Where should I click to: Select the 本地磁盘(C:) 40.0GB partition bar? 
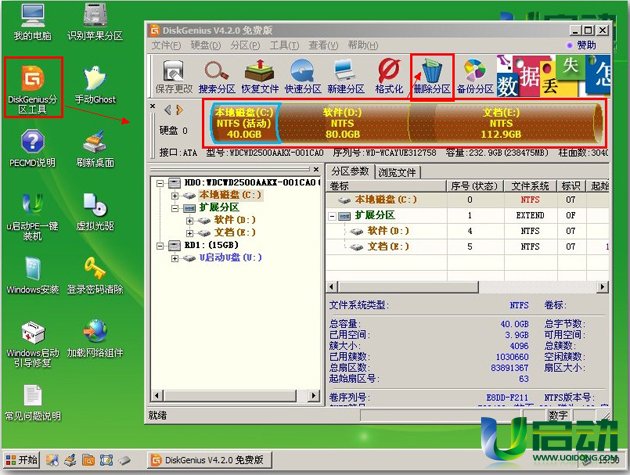tap(244, 123)
